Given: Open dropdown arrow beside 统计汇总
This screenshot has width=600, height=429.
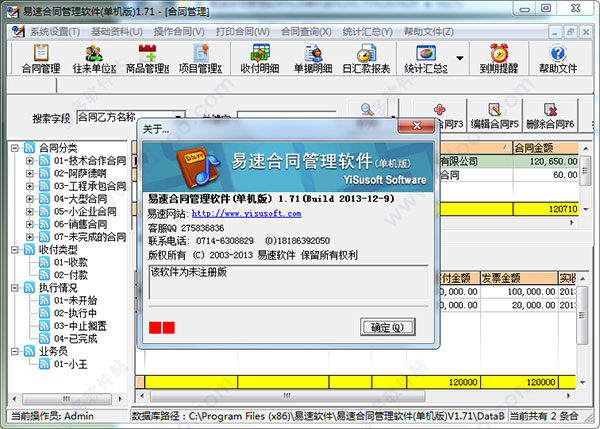Looking at the screenshot, I should click(x=460, y=58).
